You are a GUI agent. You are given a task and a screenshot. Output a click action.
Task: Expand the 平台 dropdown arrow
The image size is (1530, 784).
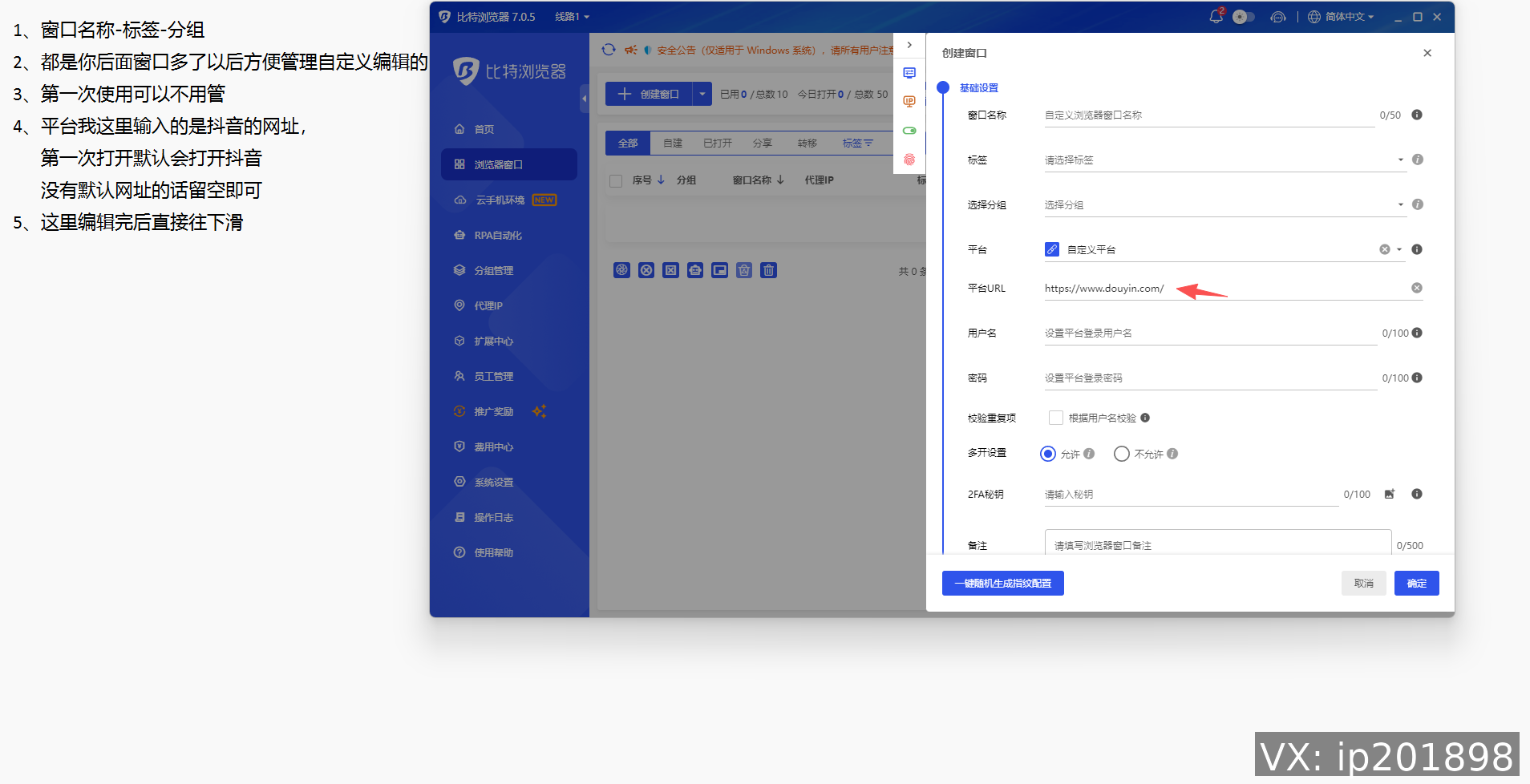pos(1399,249)
